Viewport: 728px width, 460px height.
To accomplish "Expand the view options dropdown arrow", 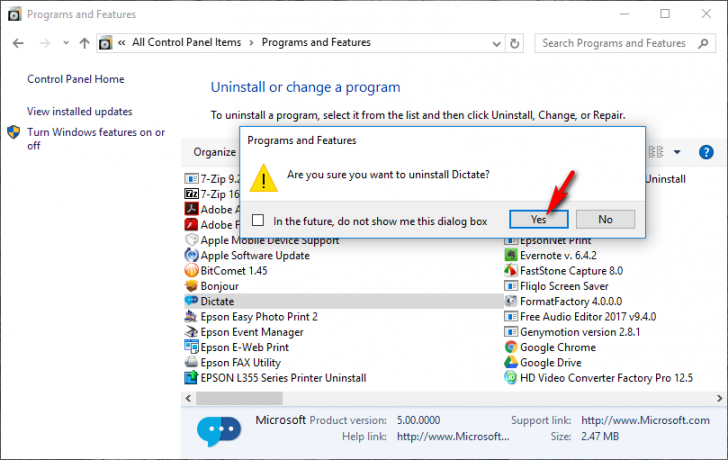I will pos(677,152).
